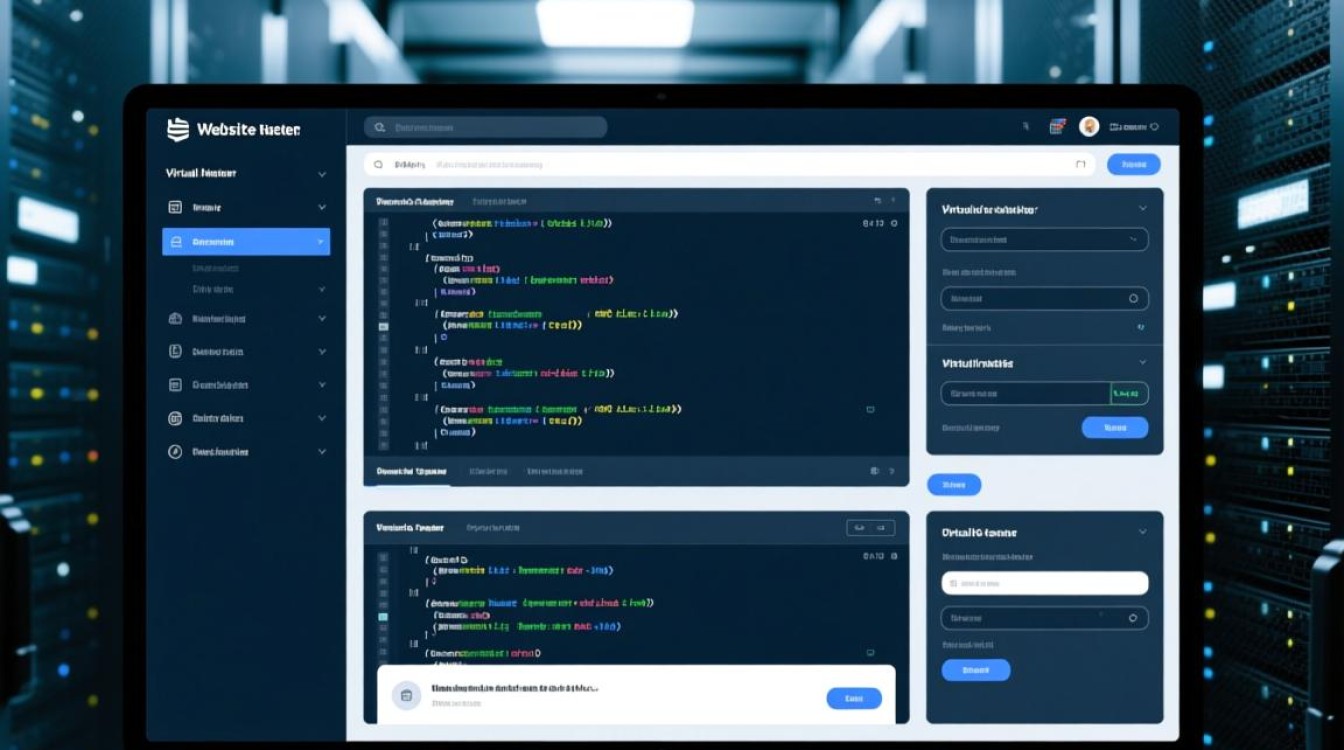This screenshot has height=750, width=1344.
Task: Open the first dropdown field in the top right panel
Action: pyautogui.click(x=1044, y=240)
